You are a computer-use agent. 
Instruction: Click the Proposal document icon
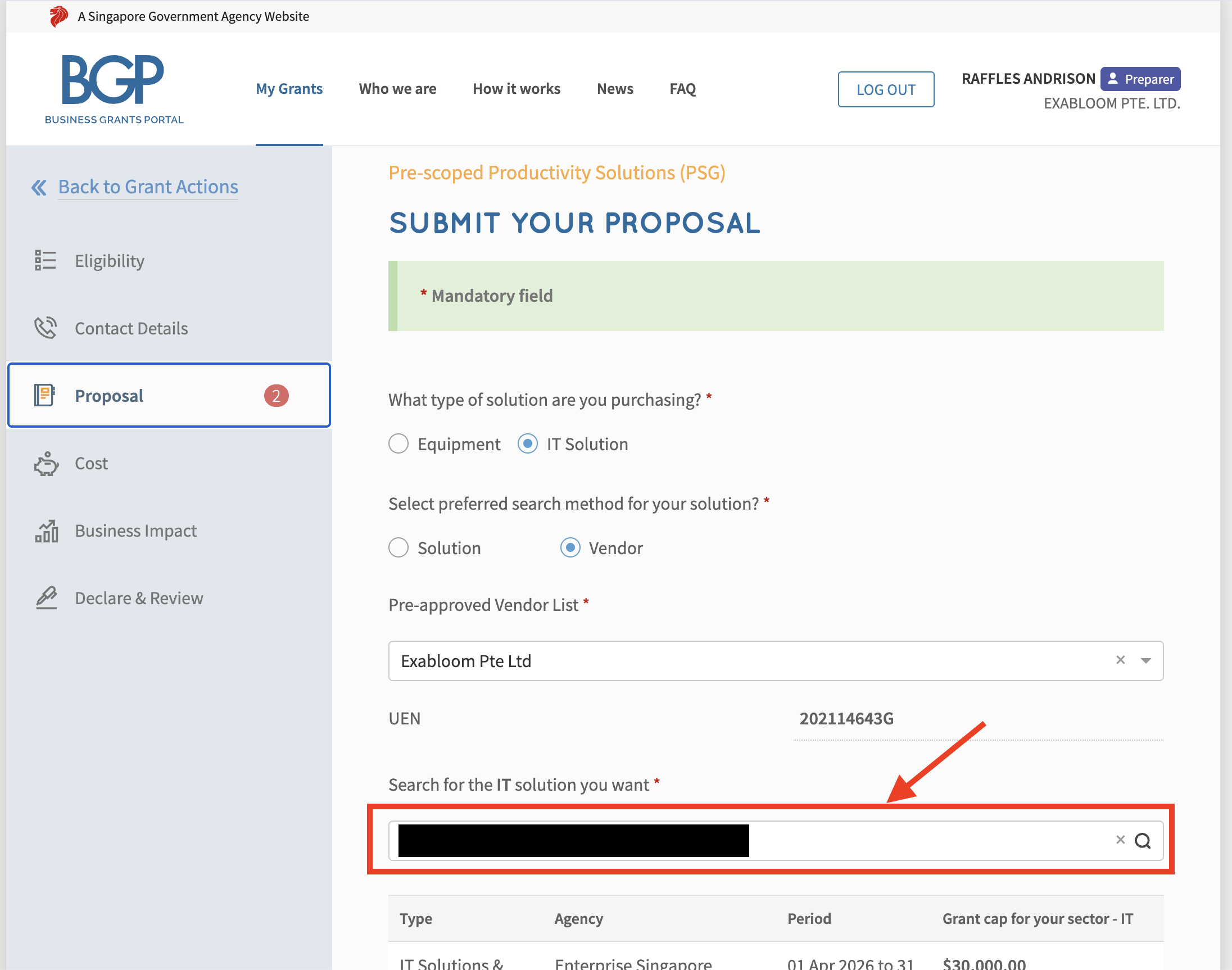[x=44, y=395]
